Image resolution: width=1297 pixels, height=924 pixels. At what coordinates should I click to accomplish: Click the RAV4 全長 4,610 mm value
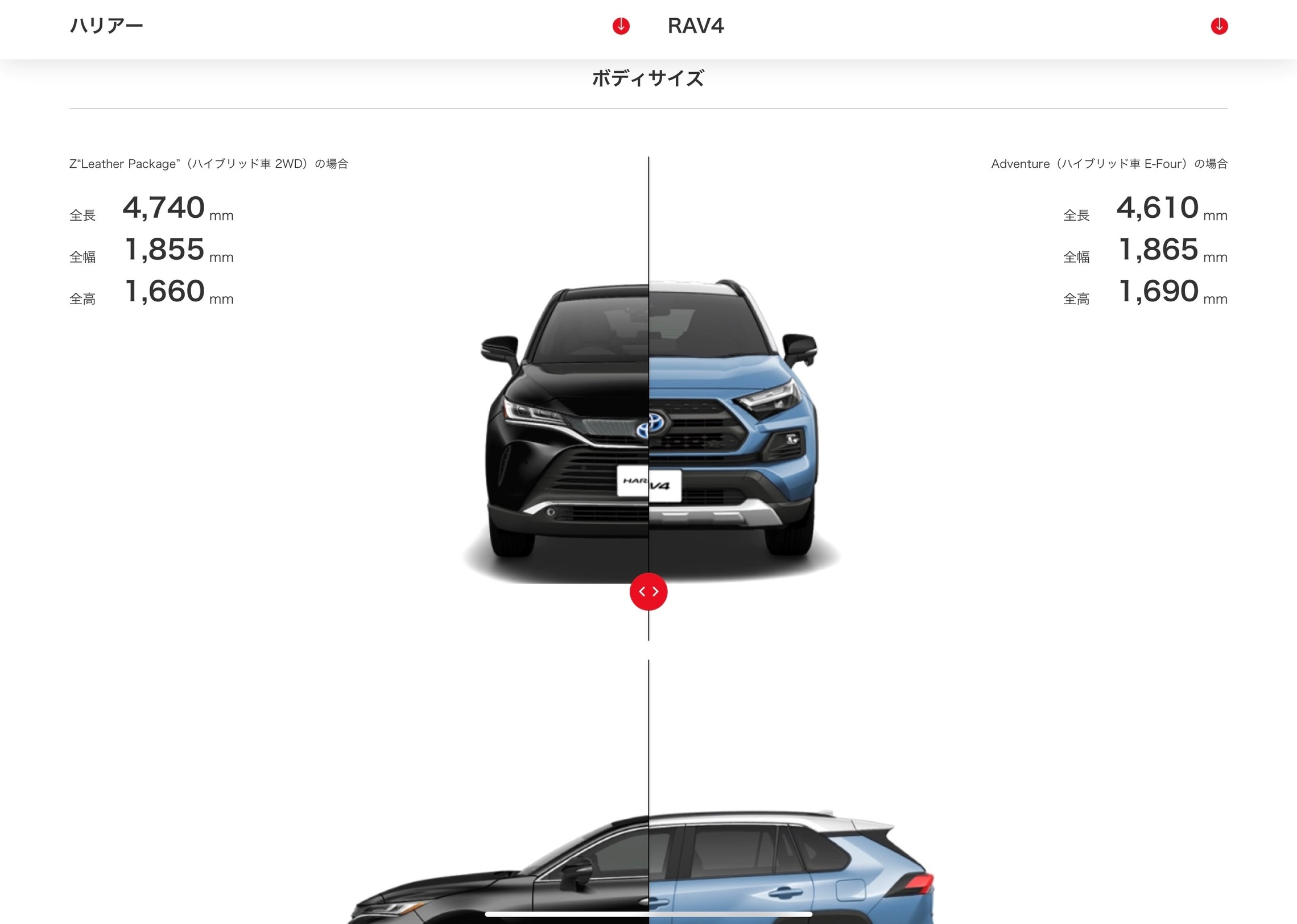pyautogui.click(x=1172, y=208)
